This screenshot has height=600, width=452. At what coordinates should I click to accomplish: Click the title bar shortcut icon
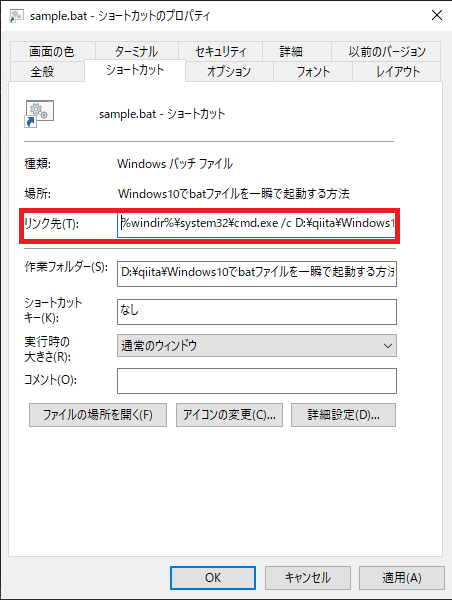[x=16, y=16]
